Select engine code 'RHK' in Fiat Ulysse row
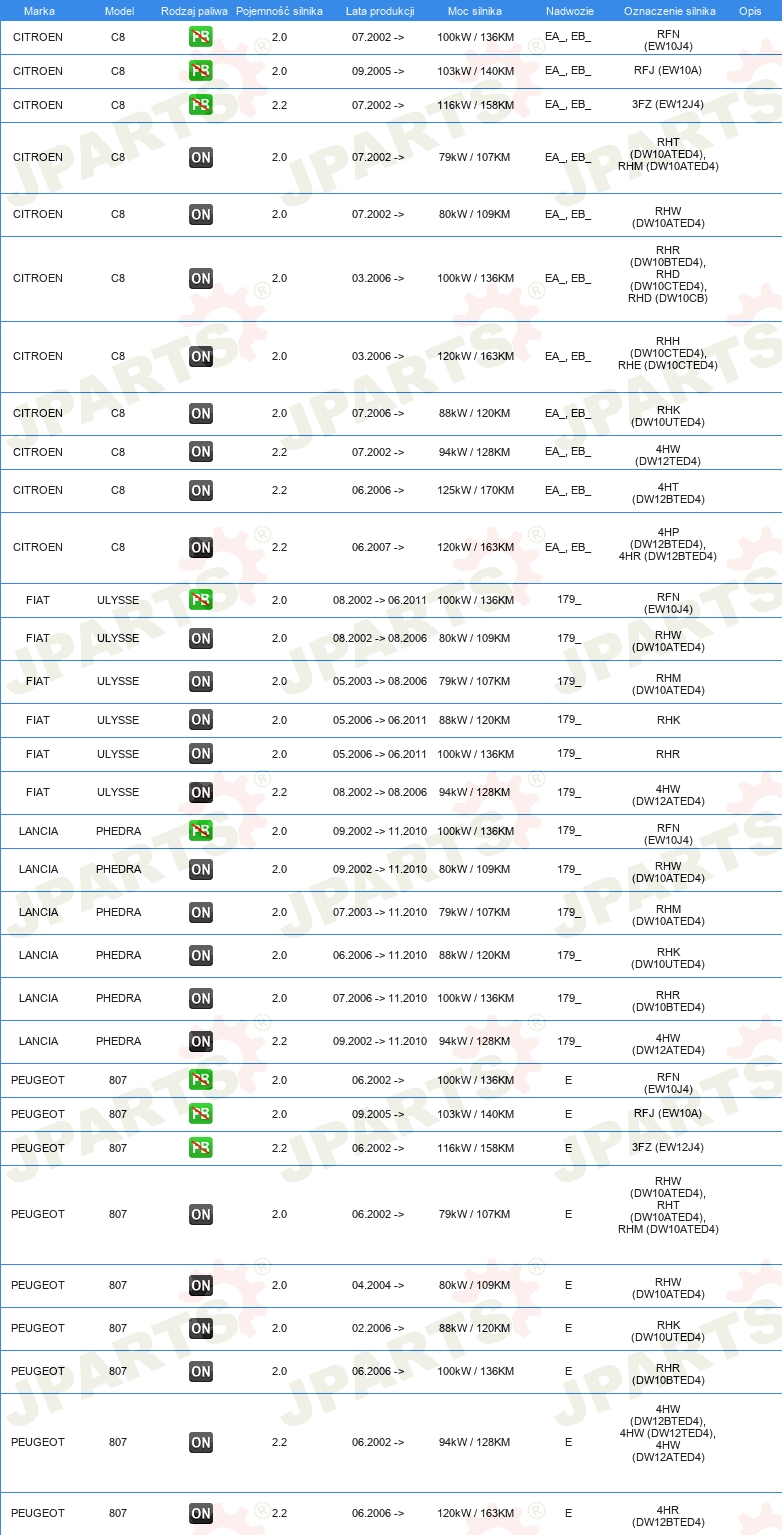Screen dimensions: 782x1535 668,720
